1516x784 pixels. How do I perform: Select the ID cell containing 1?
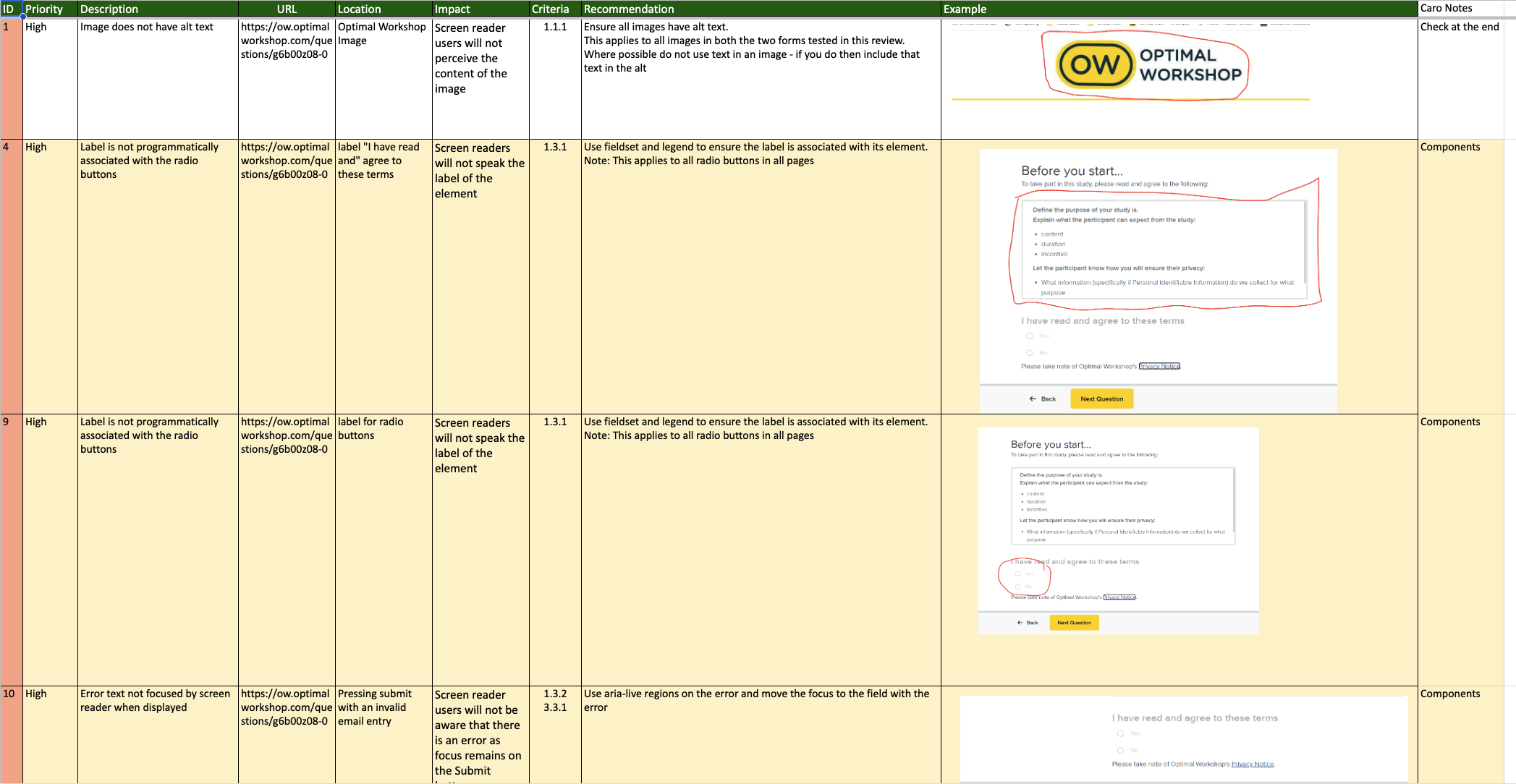[12, 78]
